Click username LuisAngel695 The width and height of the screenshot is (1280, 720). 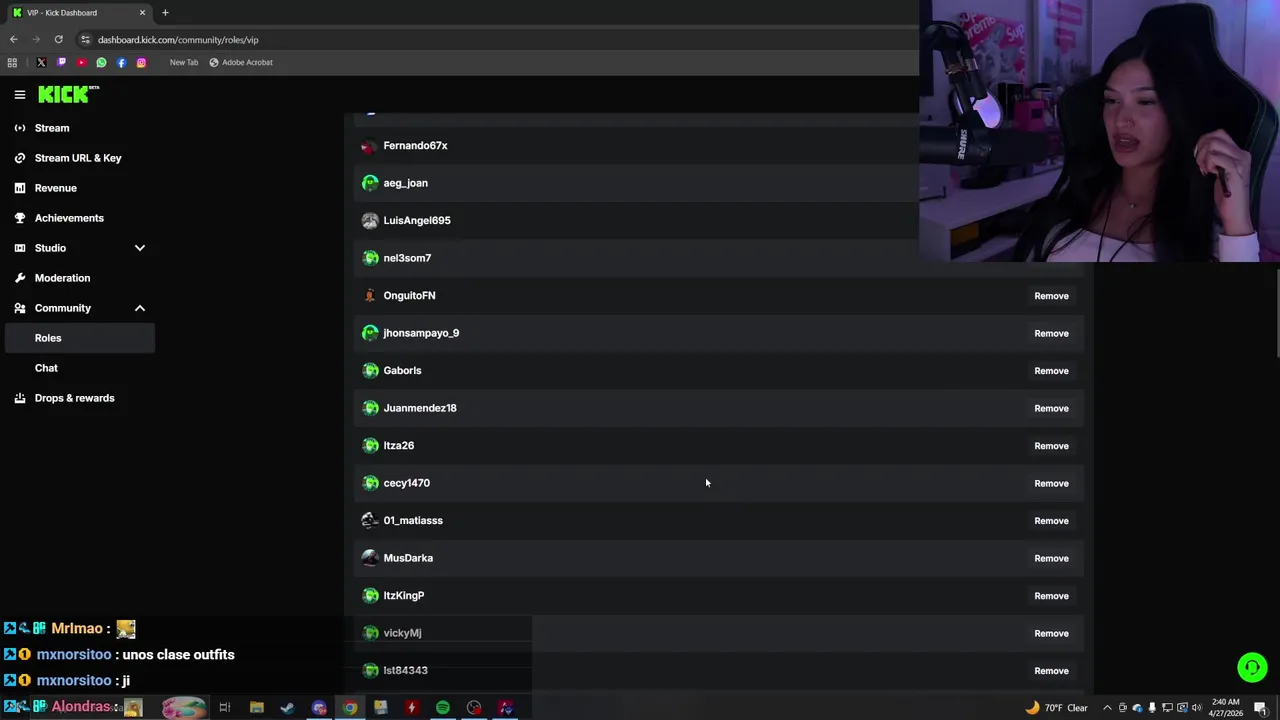click(x=417, y=221)
